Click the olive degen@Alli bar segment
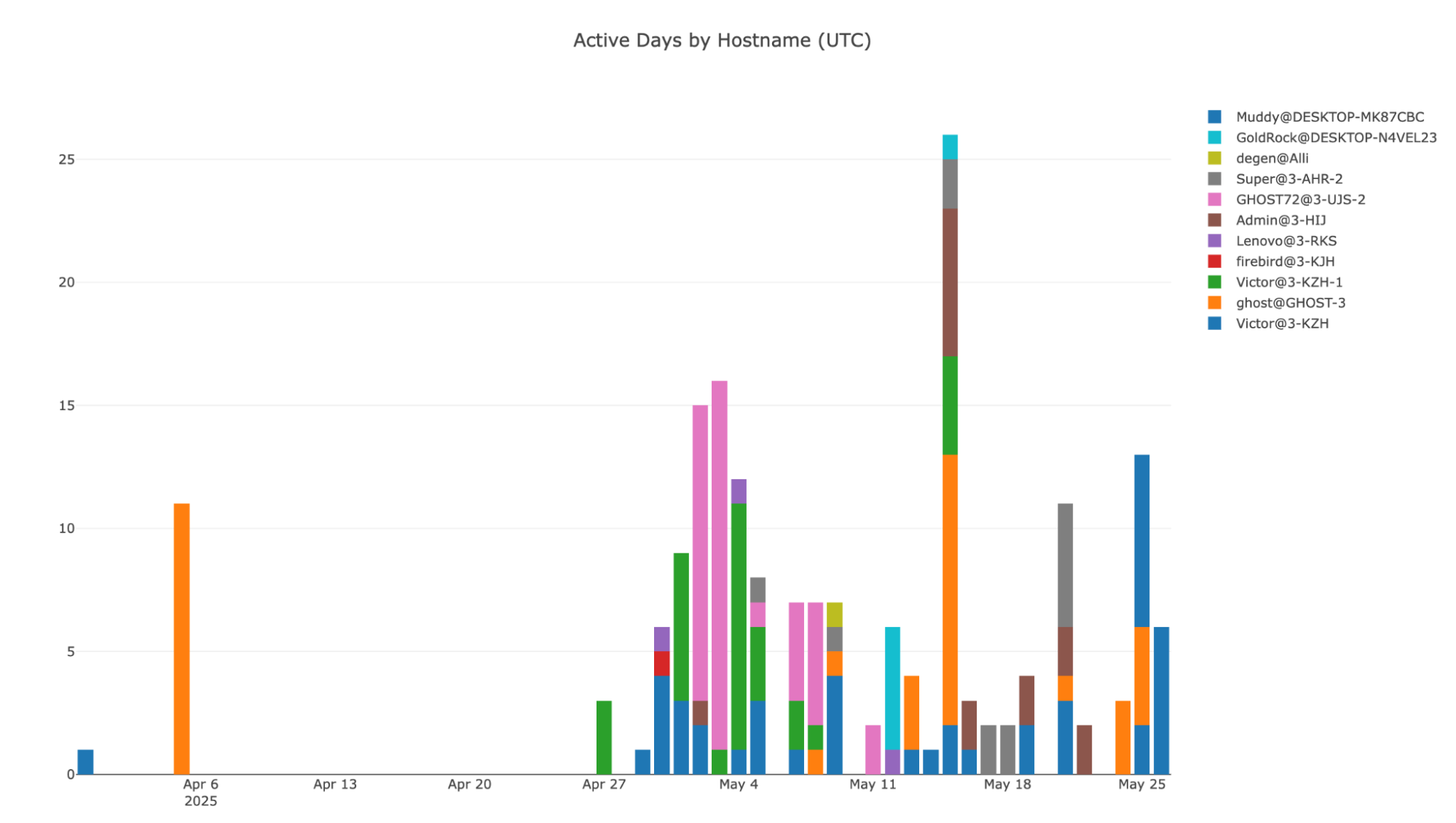Image resolution: width=1456 pixels, height=823 pixels. click(835, 615)
